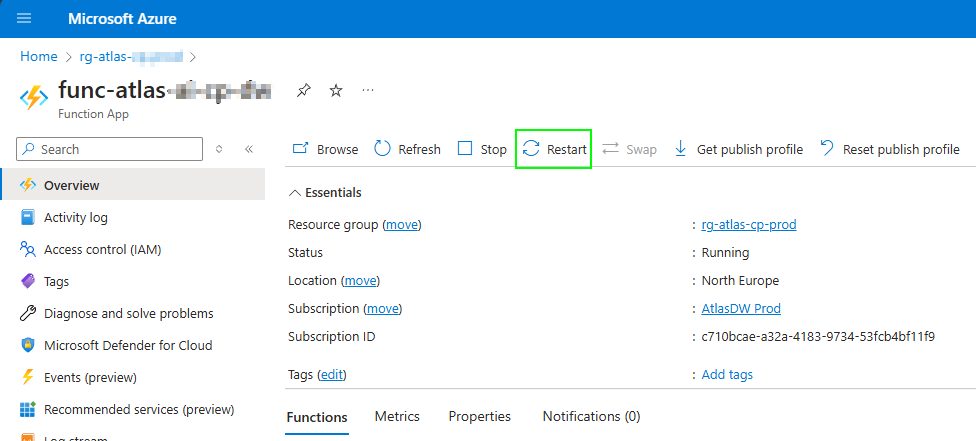Open the rg-atlas-cp-prod resource group link
The image size is (976, 441).
[749, 225]
